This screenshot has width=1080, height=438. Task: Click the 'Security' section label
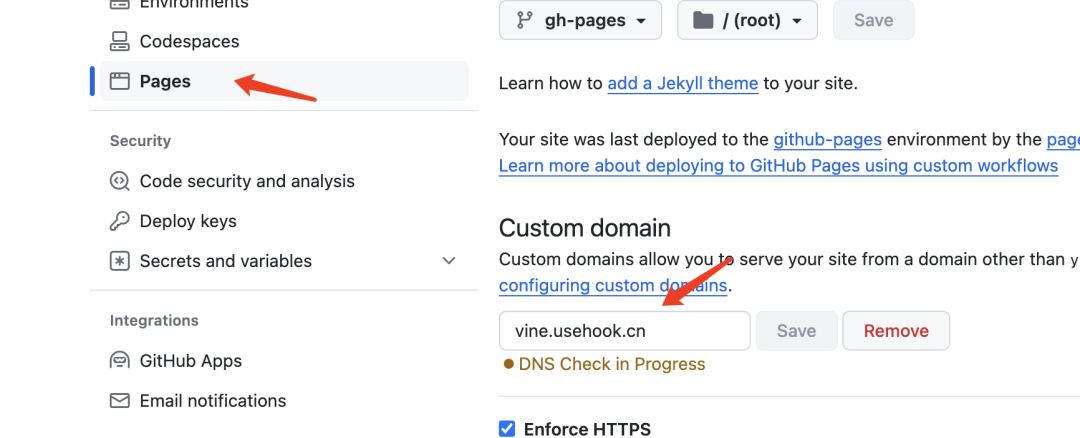click(x=141, y=140)
